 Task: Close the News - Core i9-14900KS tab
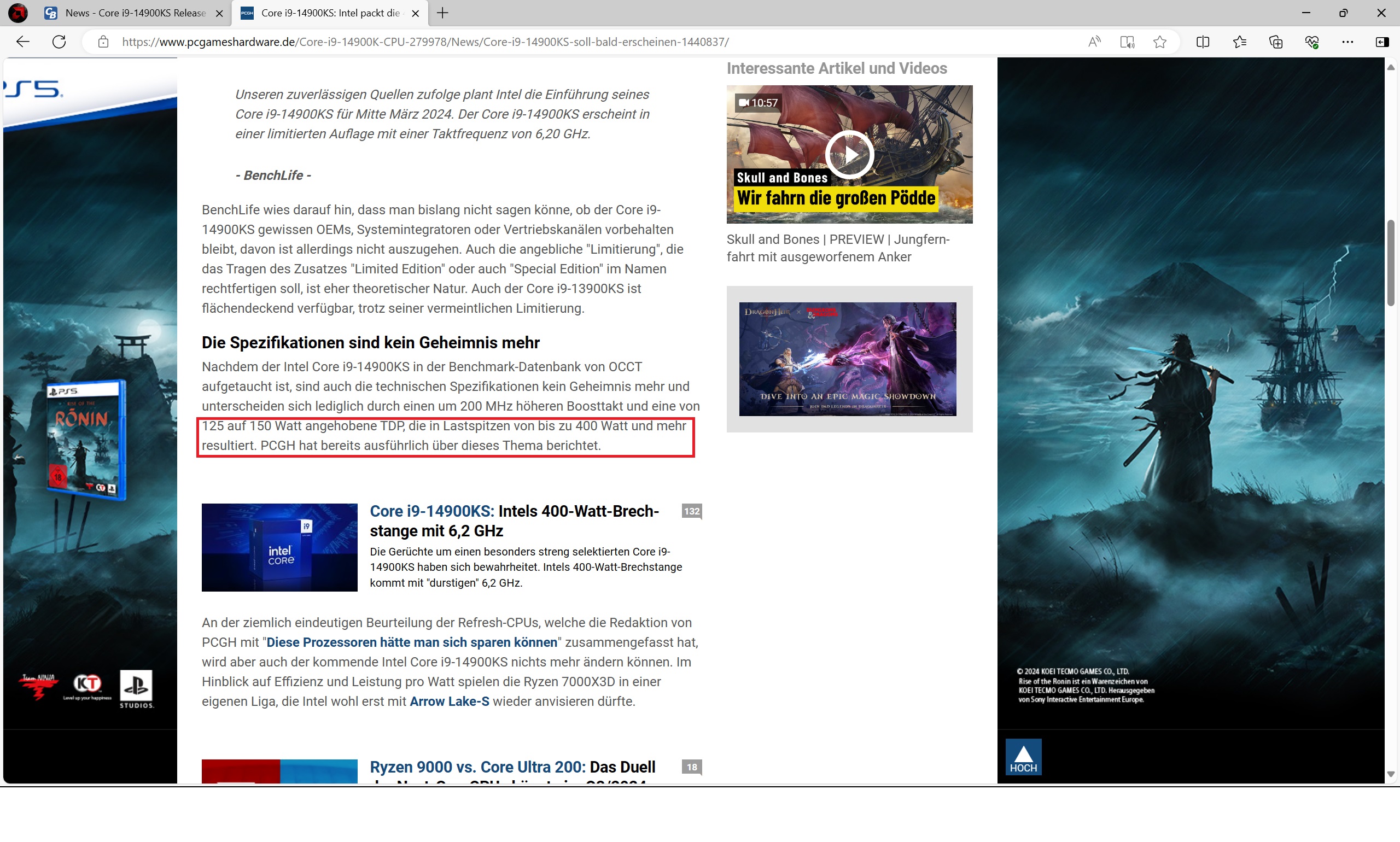[219, 14]
